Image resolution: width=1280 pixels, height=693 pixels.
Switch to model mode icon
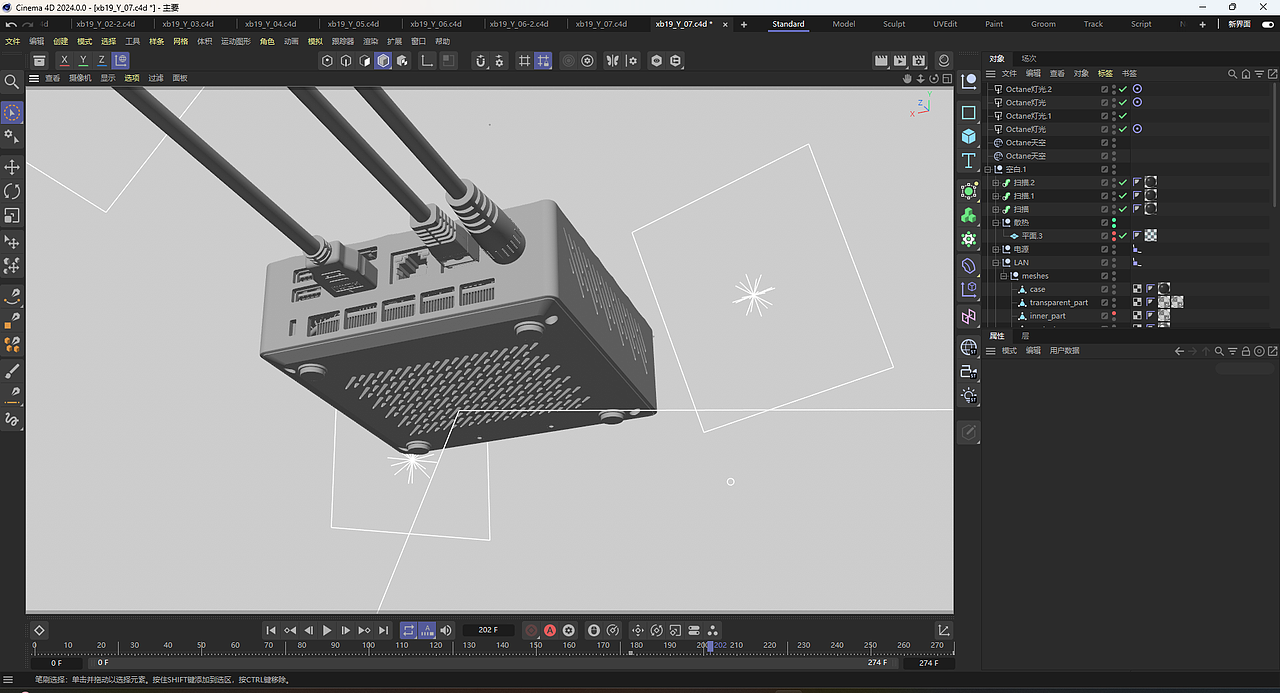click(383, 61)
